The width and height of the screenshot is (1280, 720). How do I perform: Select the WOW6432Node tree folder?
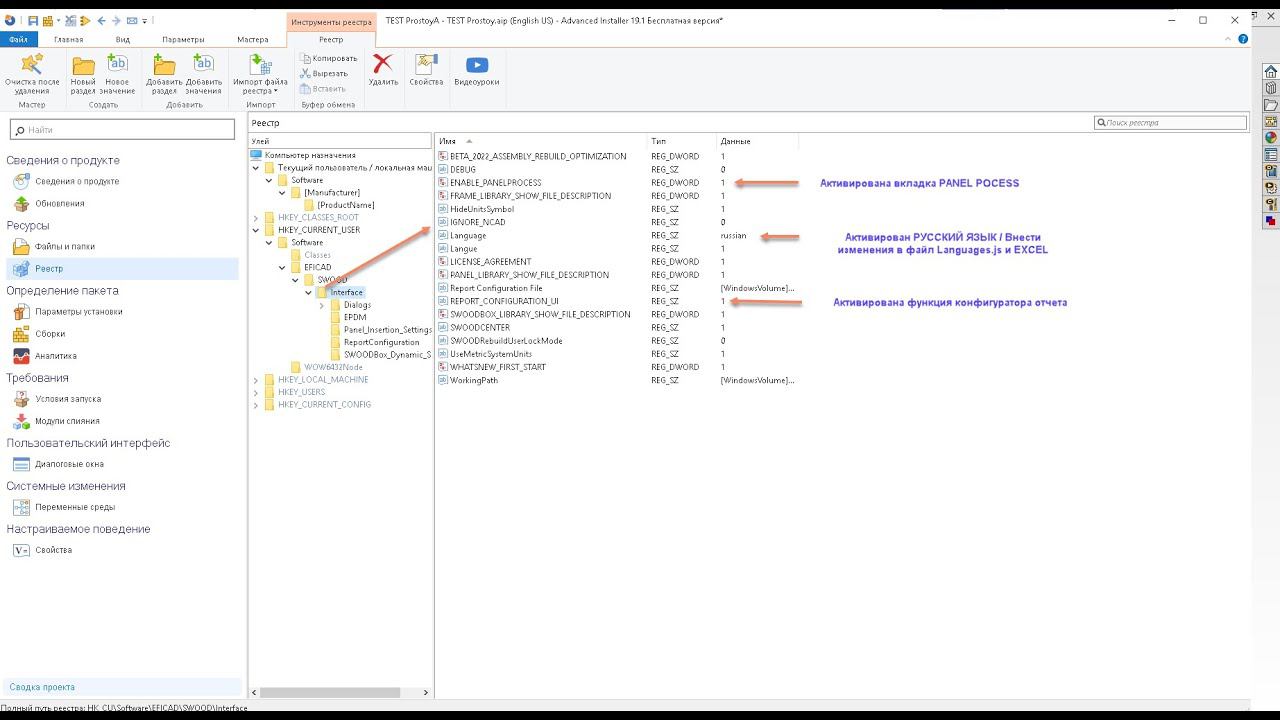coord(332,367)
